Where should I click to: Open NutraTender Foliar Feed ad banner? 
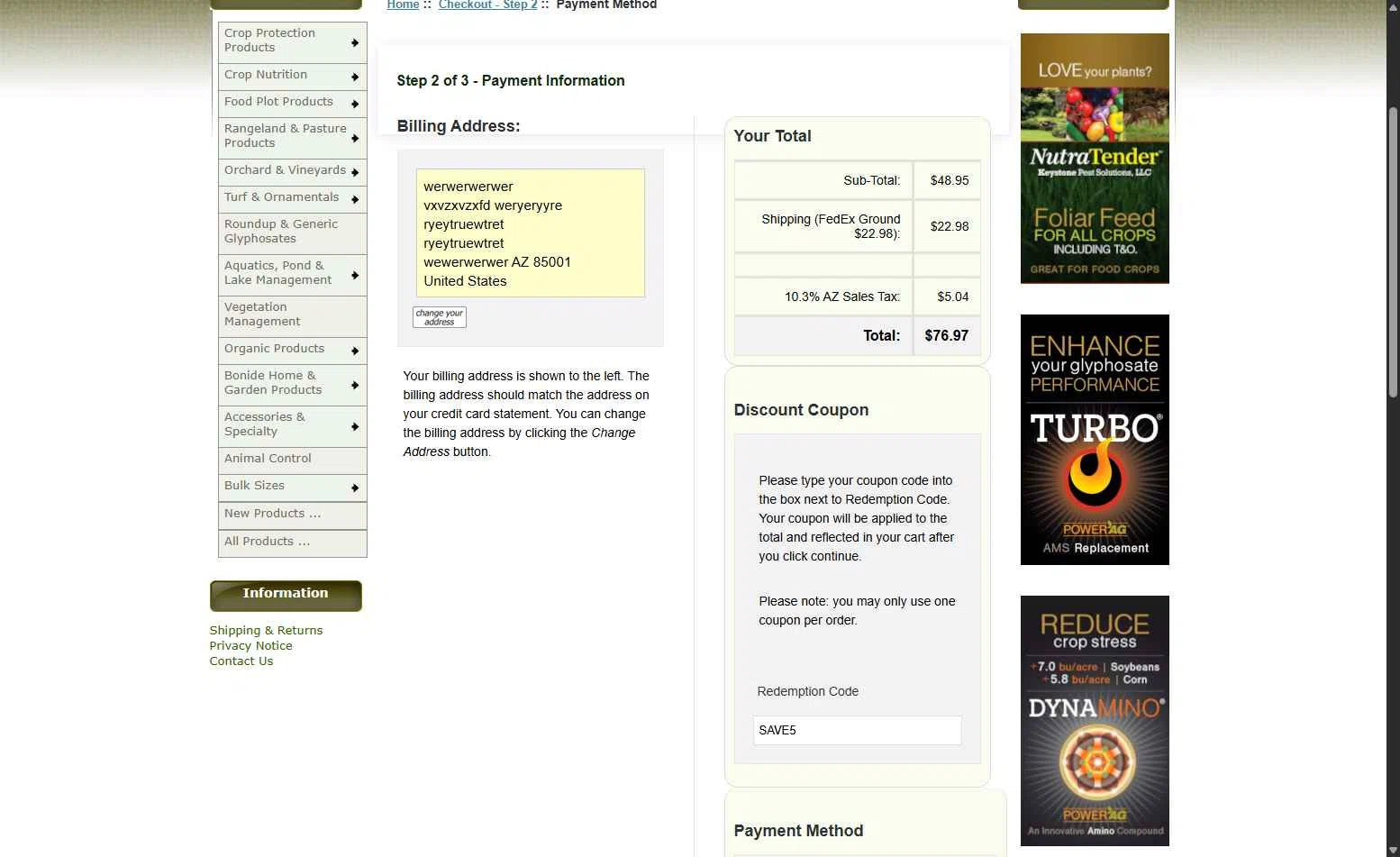coord(1095,159)
